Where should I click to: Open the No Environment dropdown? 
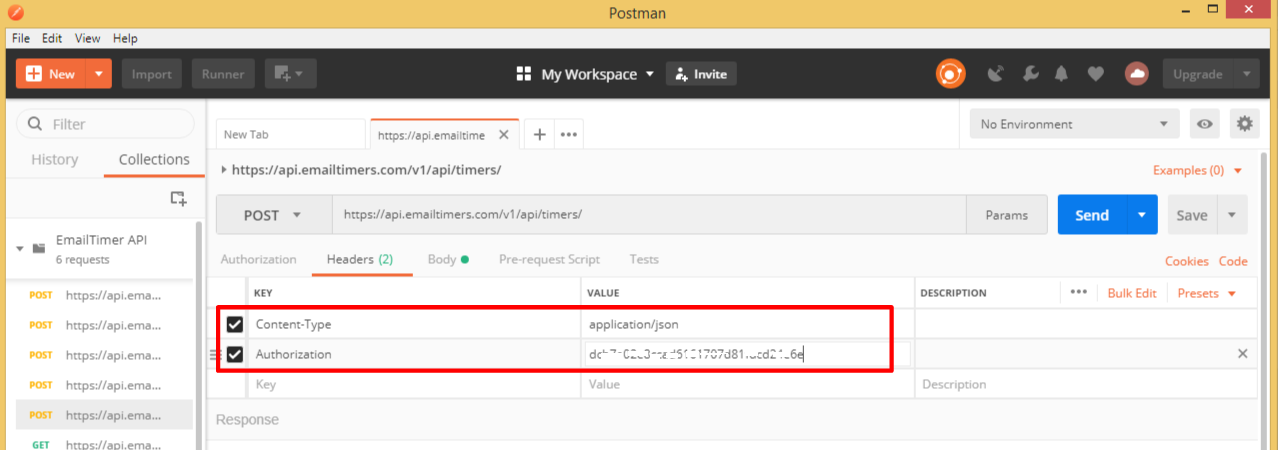[1075, 124]
